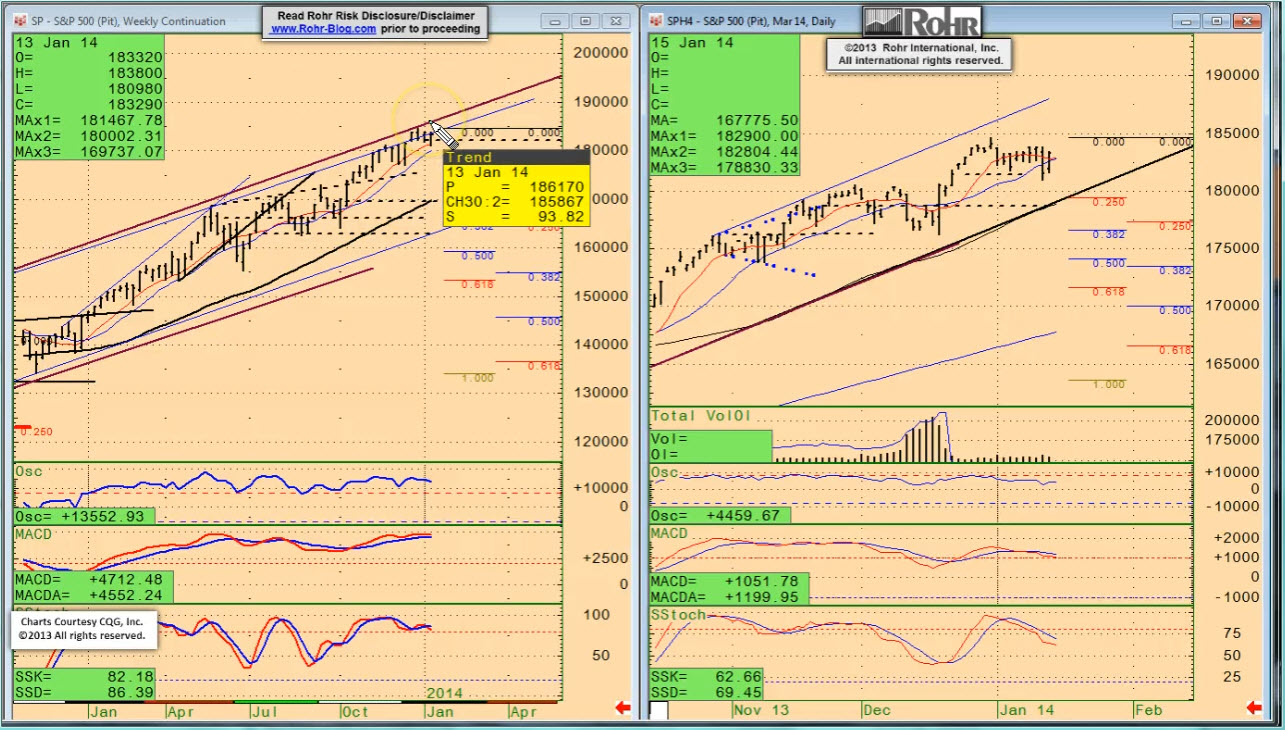1285x730 pixels.
Task: Click red arrow at daily chart bottom right
Action: [1255, 709]
